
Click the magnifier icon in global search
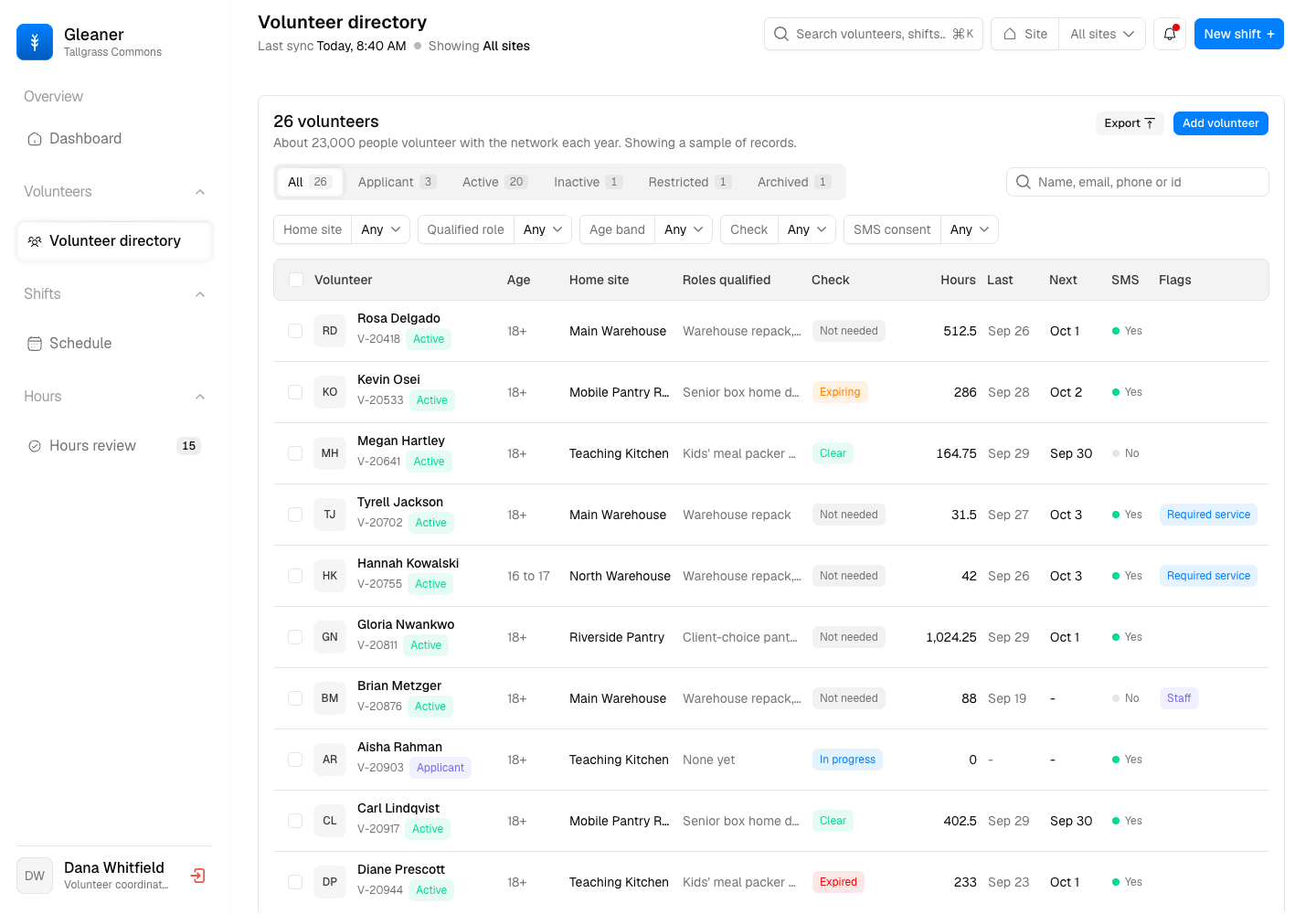(781, 34)
